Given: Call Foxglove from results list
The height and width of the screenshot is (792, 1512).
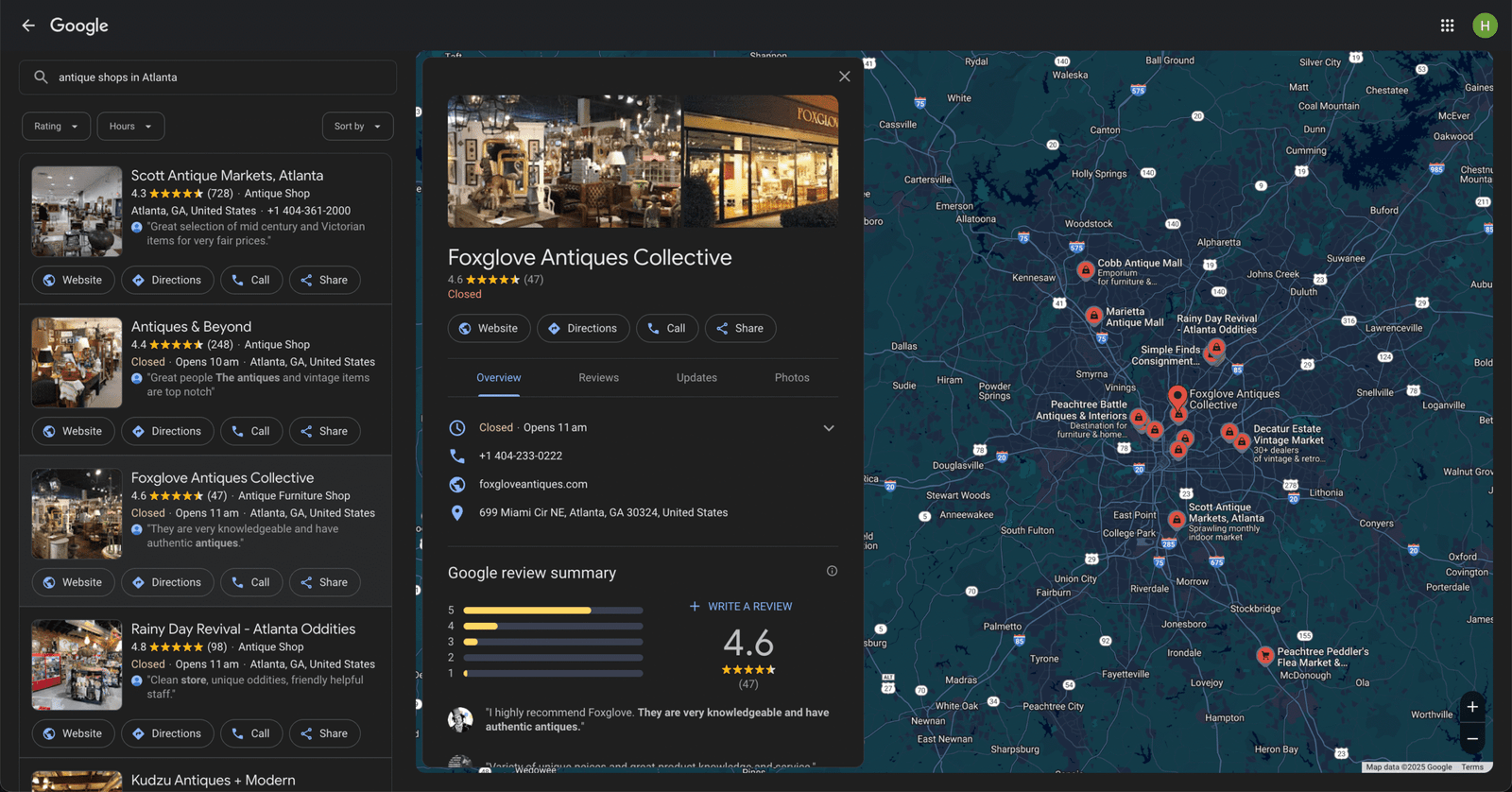Looking at the screenshot, I should pyautogui.click(x=251, y=582).
